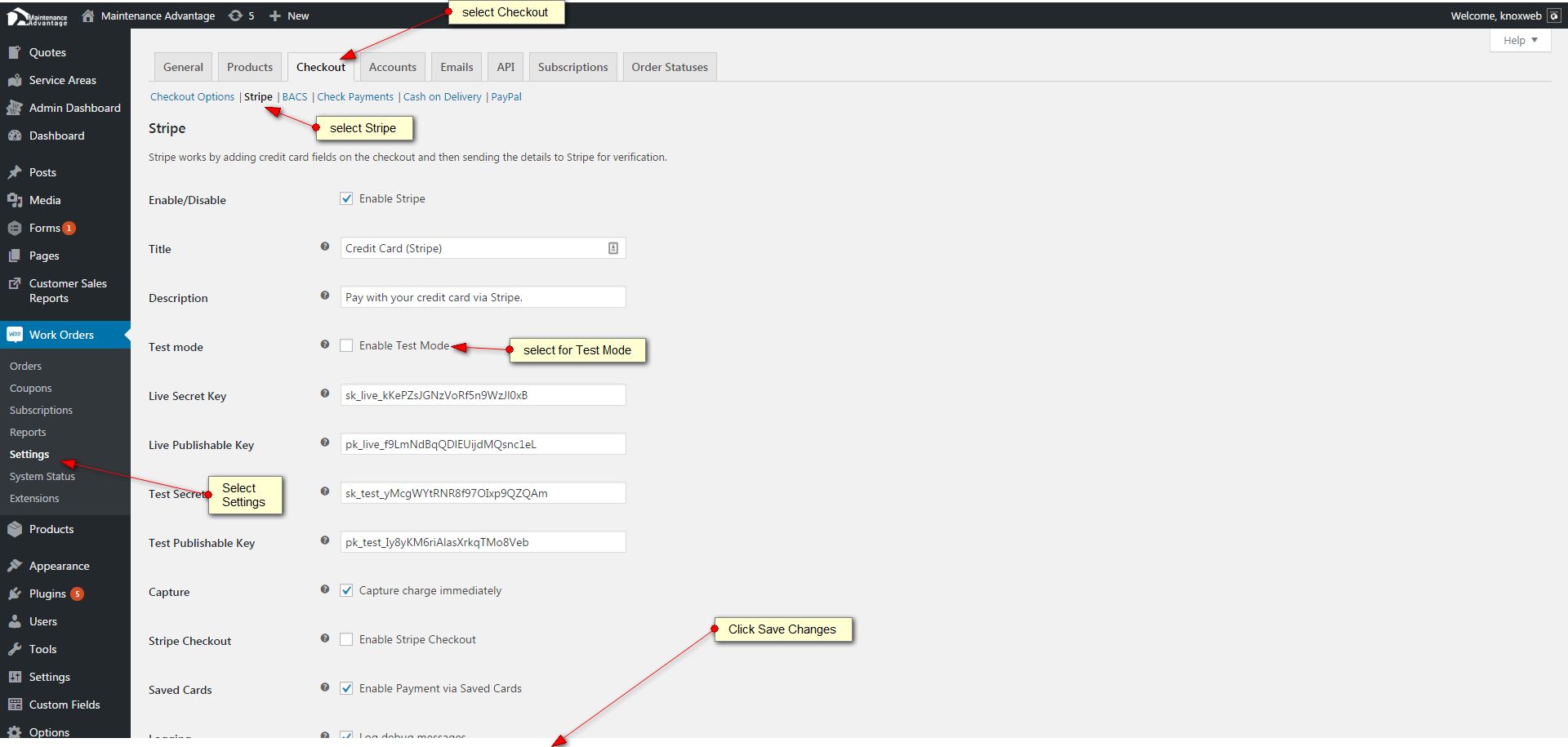The image size is (1568, 747).
Task: Click the Forms sidebar icon
Action: tap(14, 228)
